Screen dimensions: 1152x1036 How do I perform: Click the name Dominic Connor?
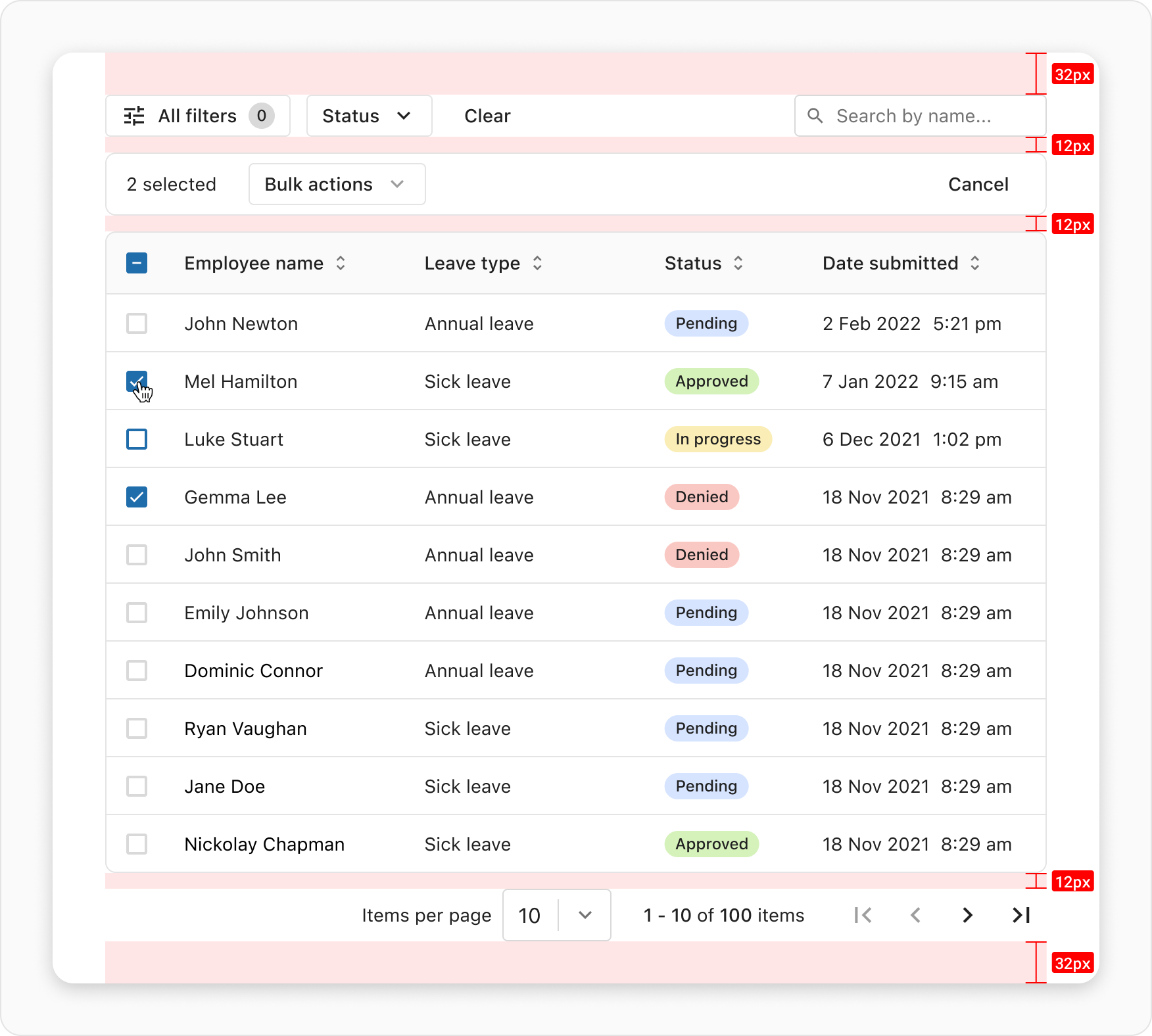pos(254,671)
